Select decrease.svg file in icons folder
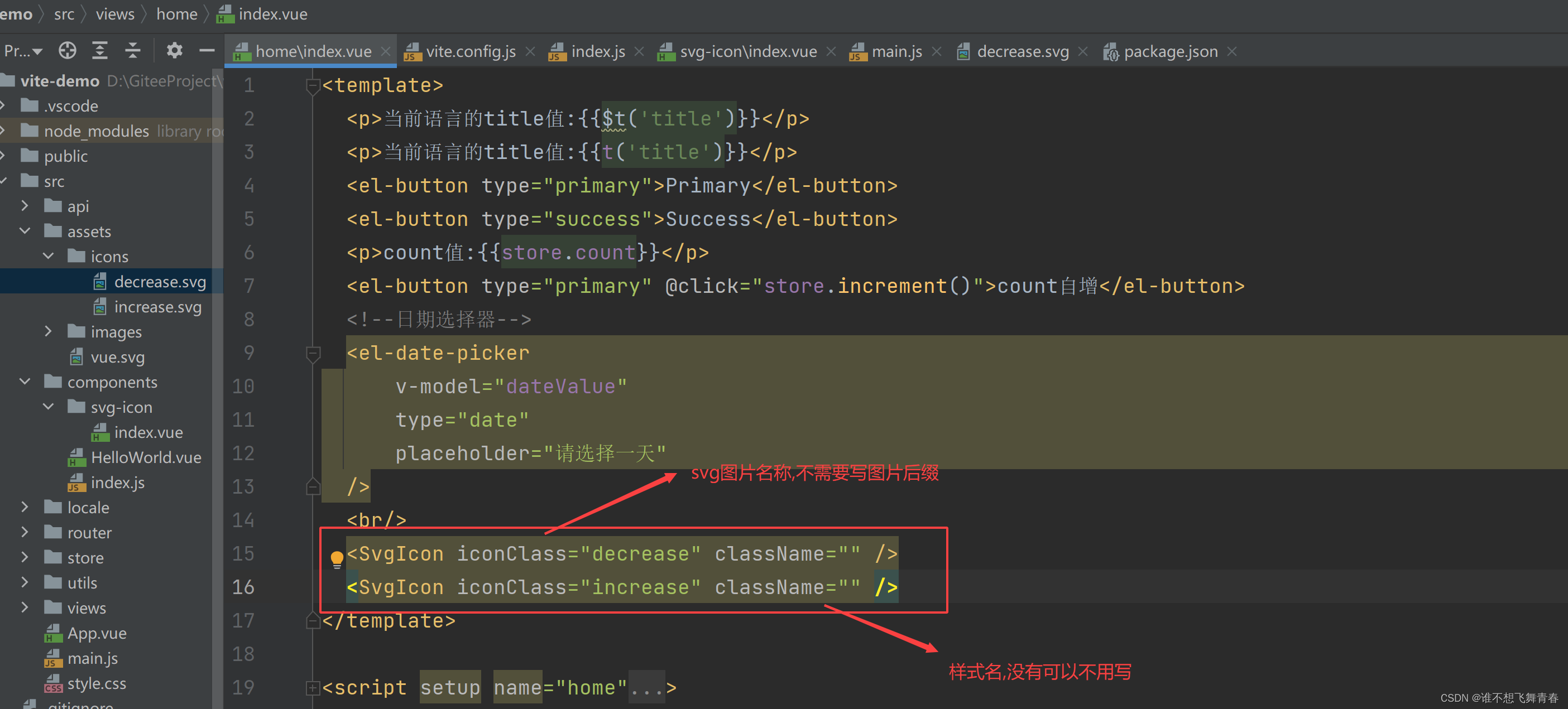 coord(160,282)
